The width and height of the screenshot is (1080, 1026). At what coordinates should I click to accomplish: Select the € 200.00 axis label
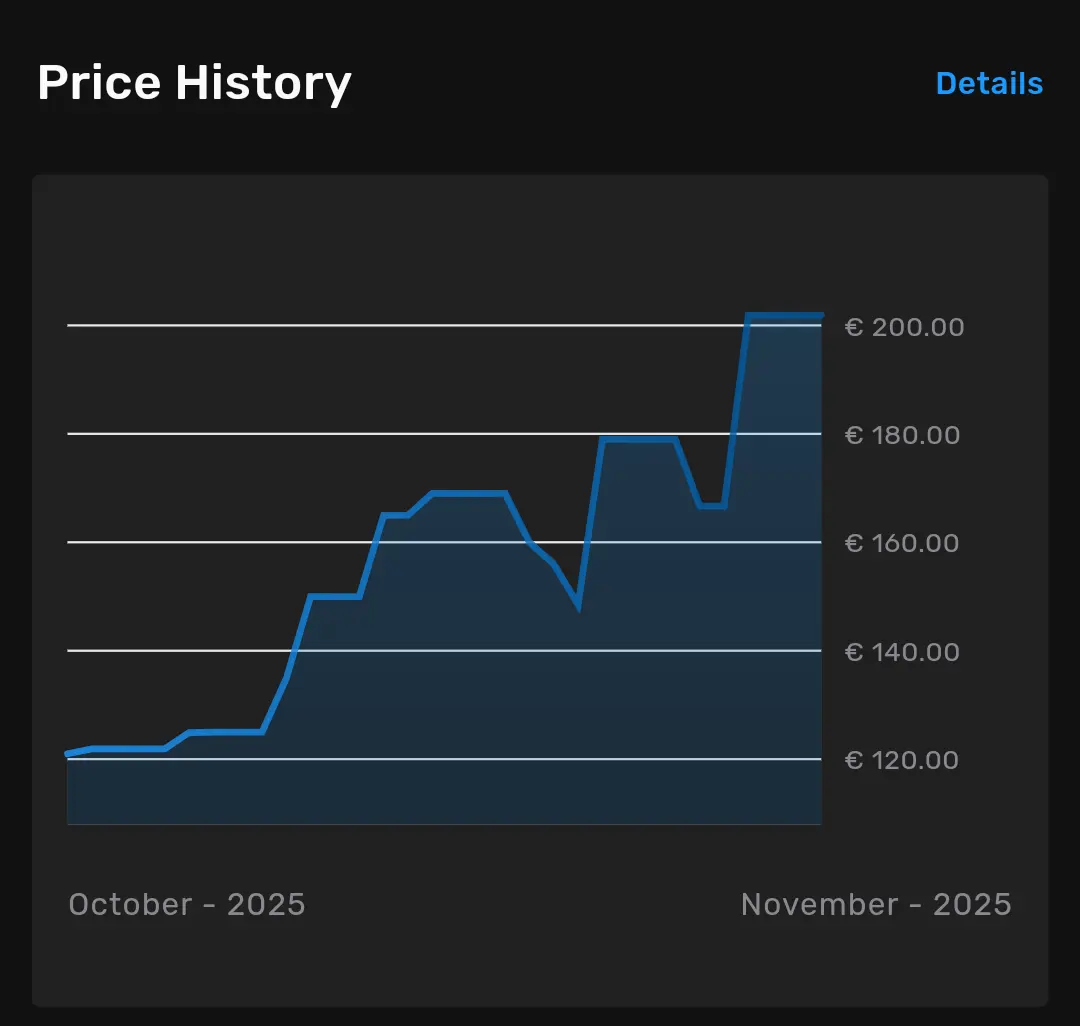click(904, 327)
